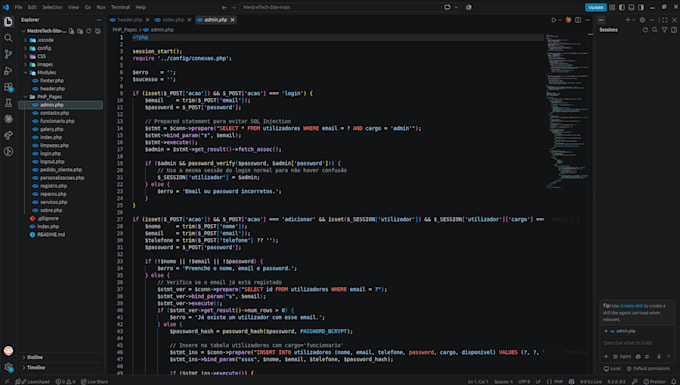The width and height of the screenshot is (680, 385).
Task: Open the Manage gear in activity bar
Action: click(8, 367)
